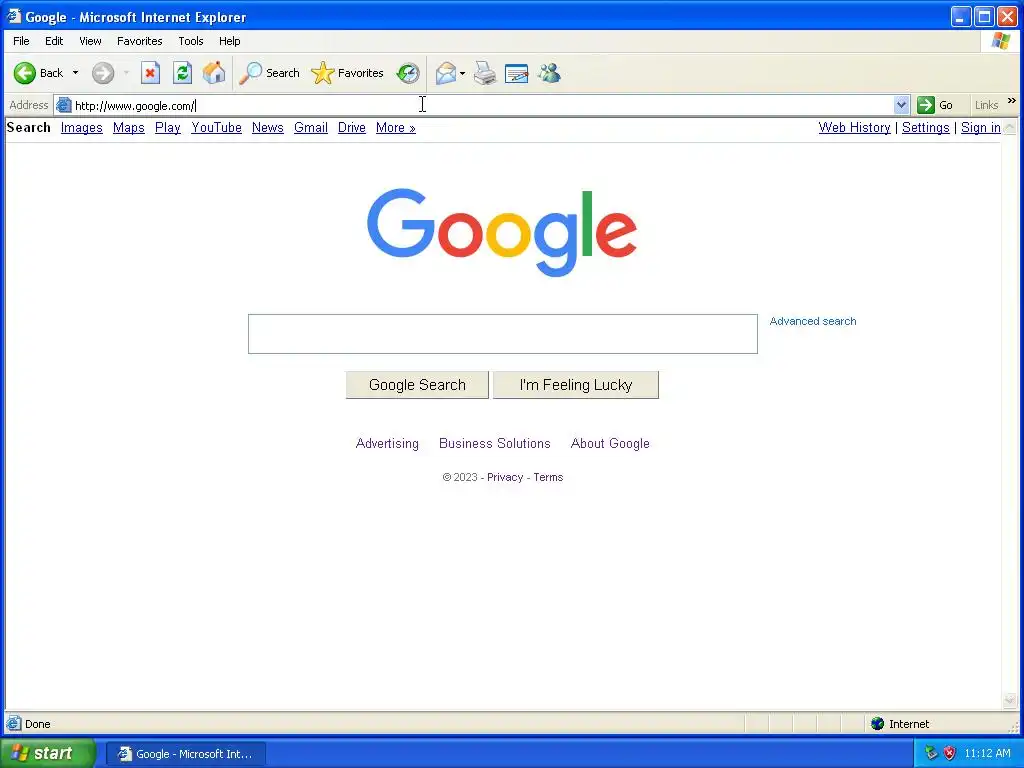Image resolution: width=1024 pixels, height=768 pixels.
Task: Open the Terms link
Action: pos(548,477)
